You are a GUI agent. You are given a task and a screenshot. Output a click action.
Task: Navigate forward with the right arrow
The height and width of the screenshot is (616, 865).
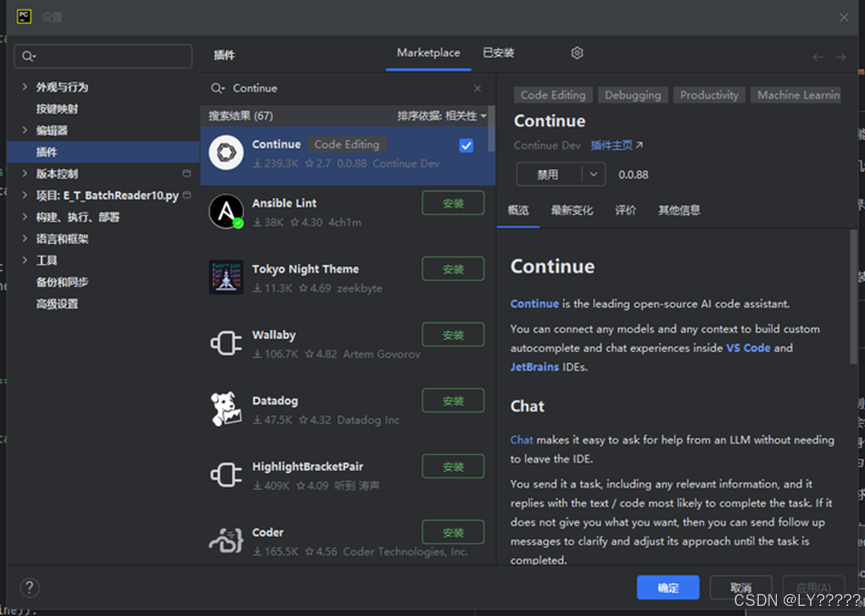pos(841,57)
